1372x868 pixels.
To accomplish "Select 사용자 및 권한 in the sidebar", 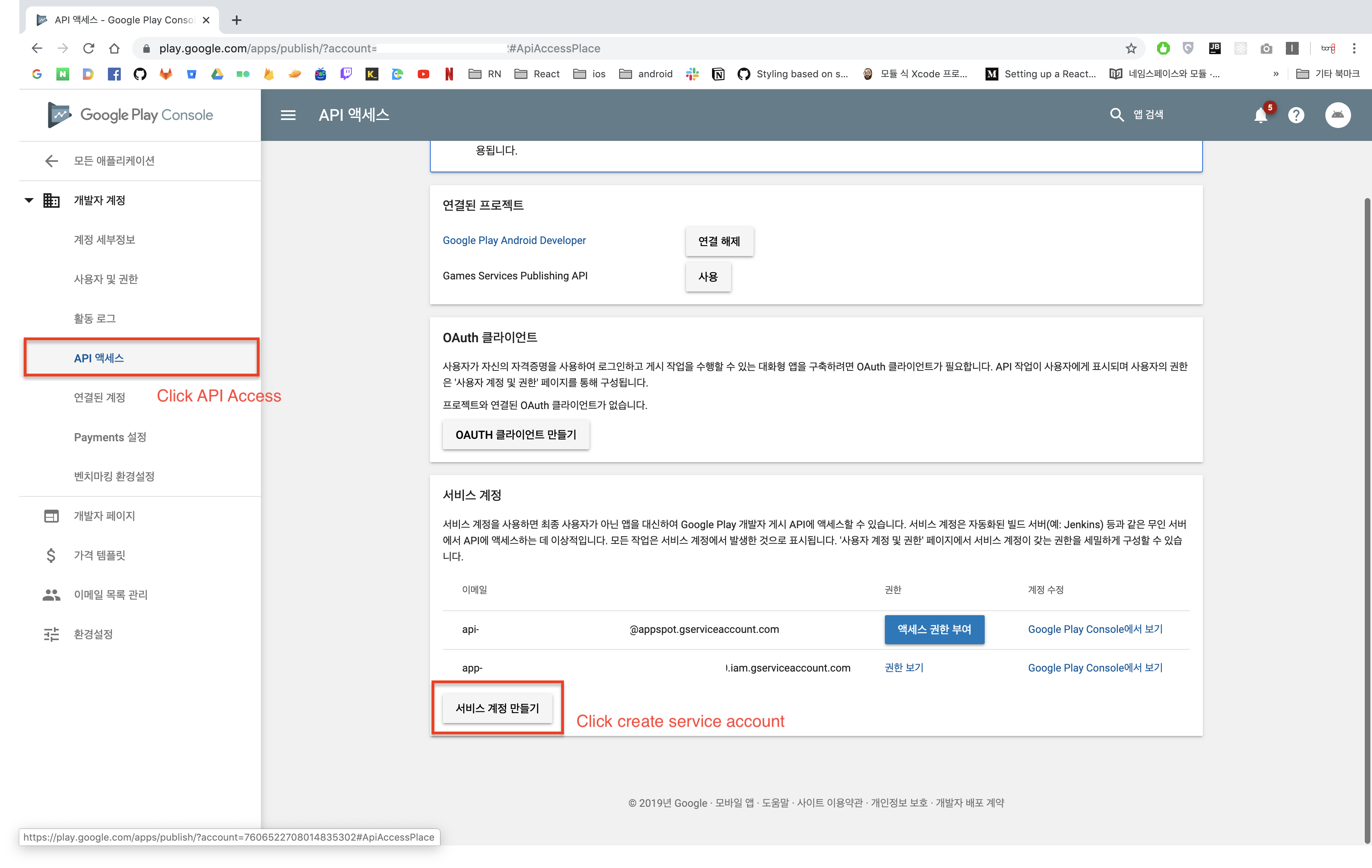I will [106, 279].
